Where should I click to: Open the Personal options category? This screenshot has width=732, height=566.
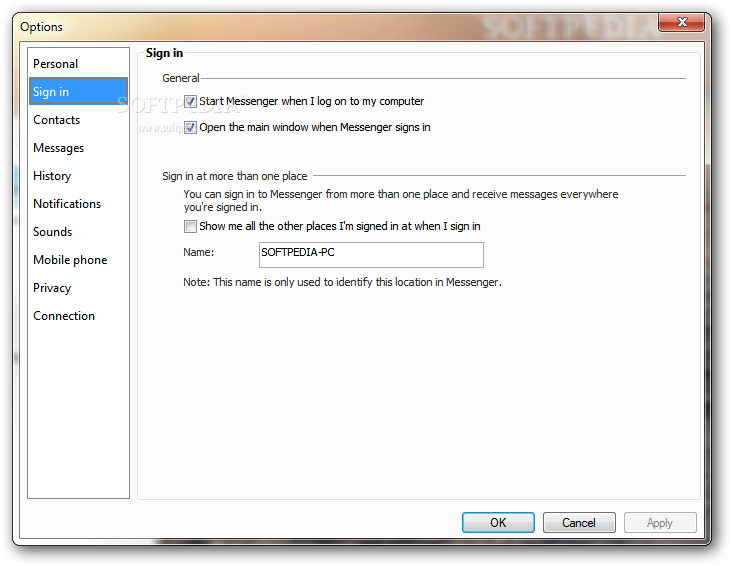tap(78, 64)
